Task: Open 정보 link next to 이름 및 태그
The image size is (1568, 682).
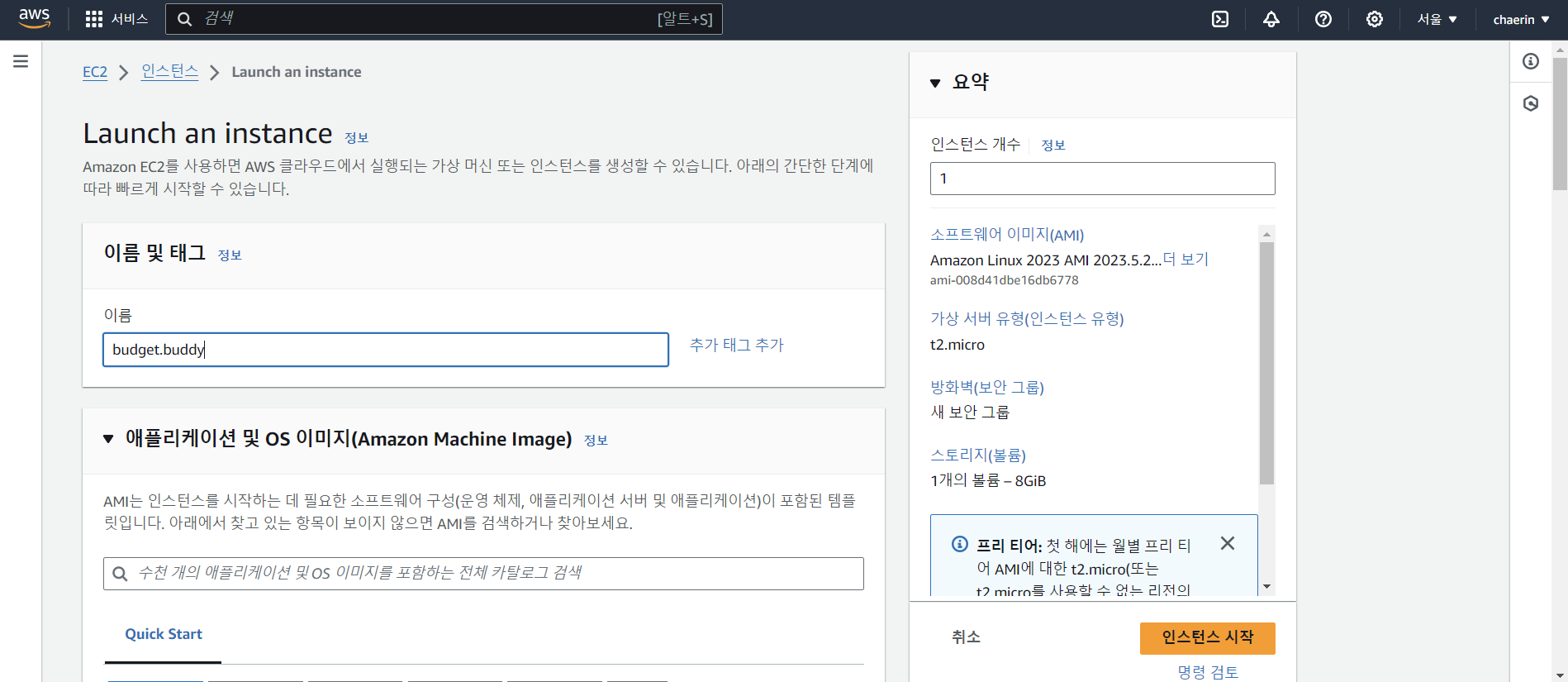Action: click(230, 255)
